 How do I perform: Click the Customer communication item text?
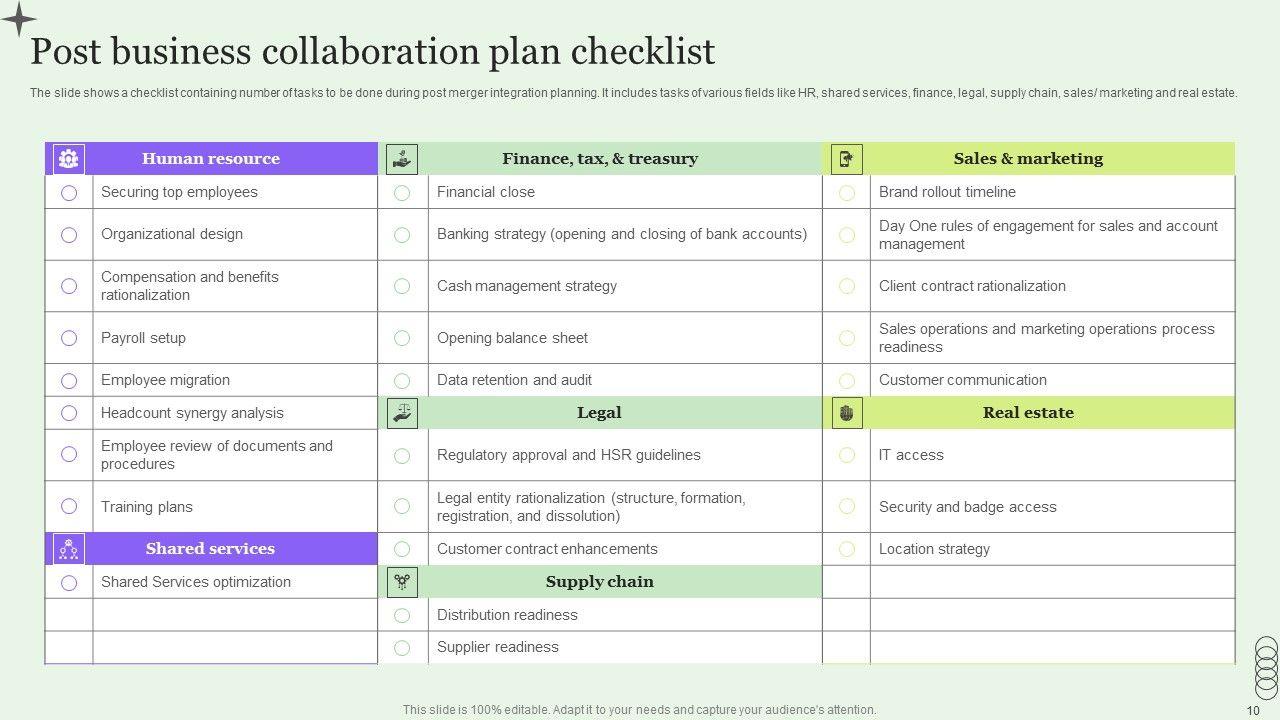[x=962, y=380]
